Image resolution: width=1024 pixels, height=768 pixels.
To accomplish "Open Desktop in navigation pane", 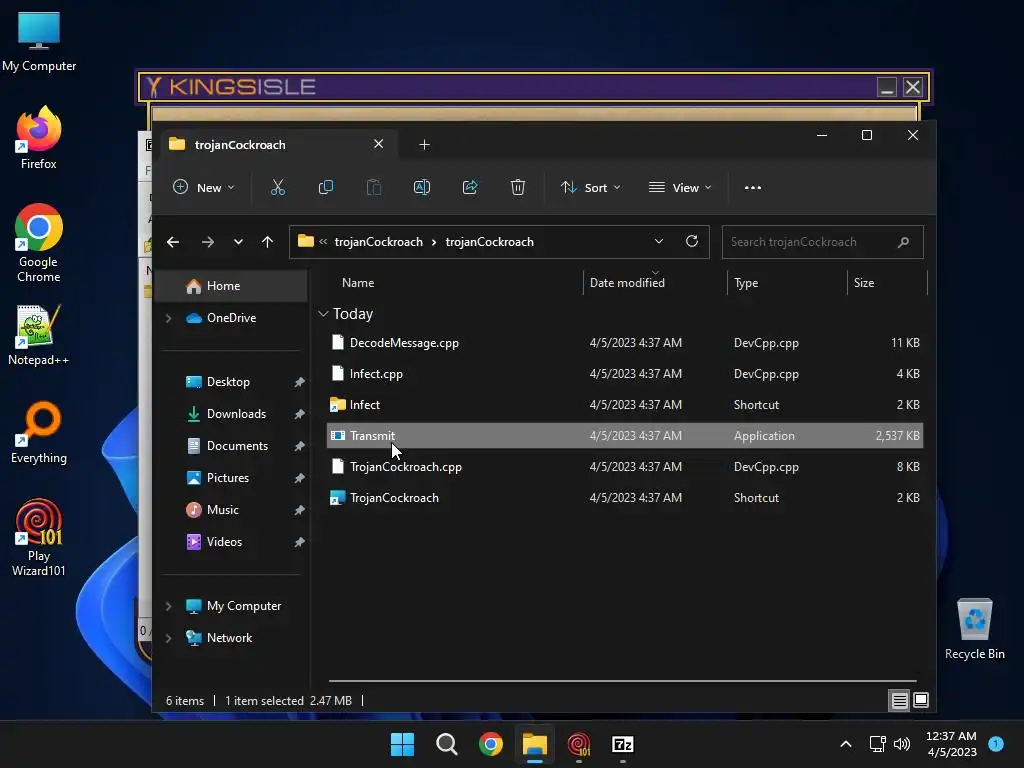I will coord(228,382).
